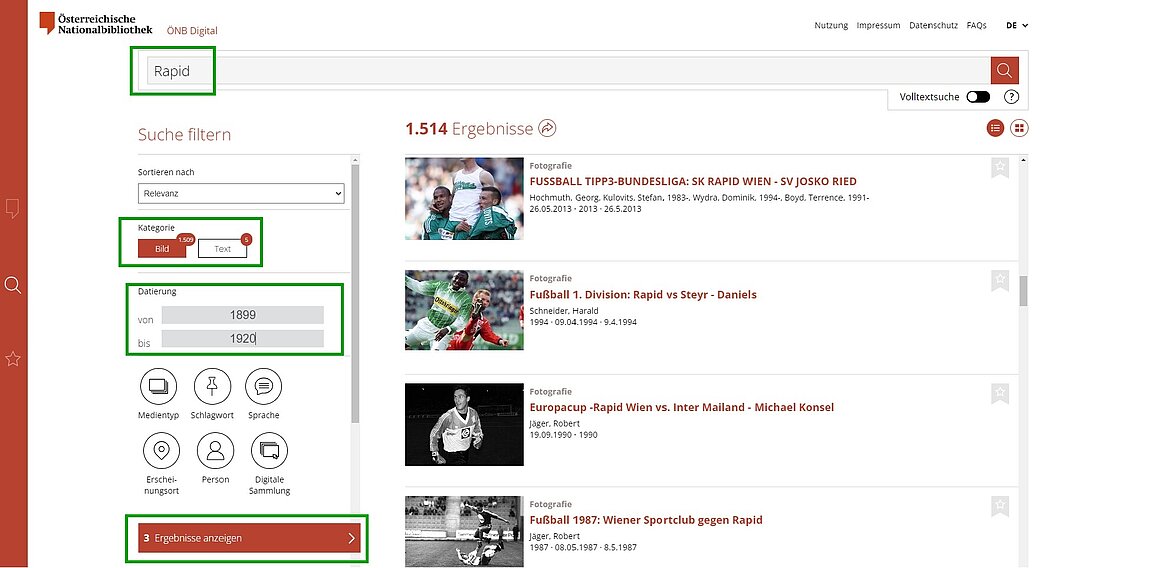This screenshot has width=1150, height=568.
Task: Select the Text category filter
Action: click(x=222, y=249)
